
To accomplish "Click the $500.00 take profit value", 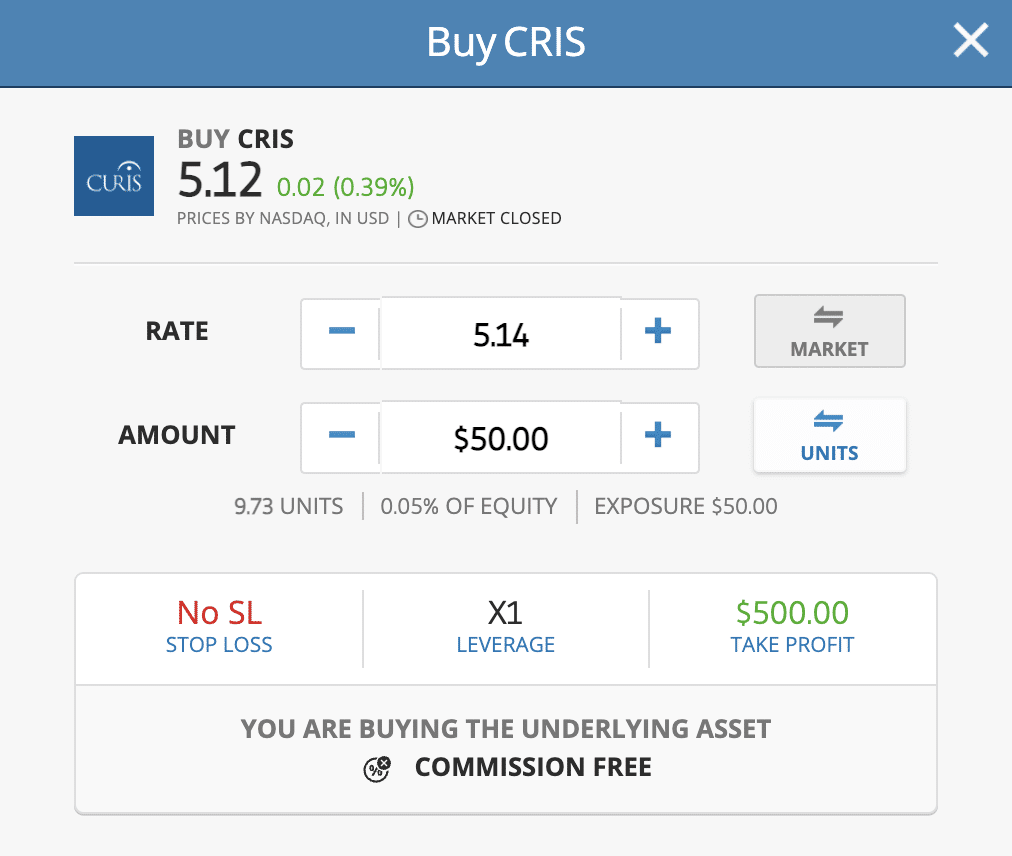I will (x=791, y=612).
